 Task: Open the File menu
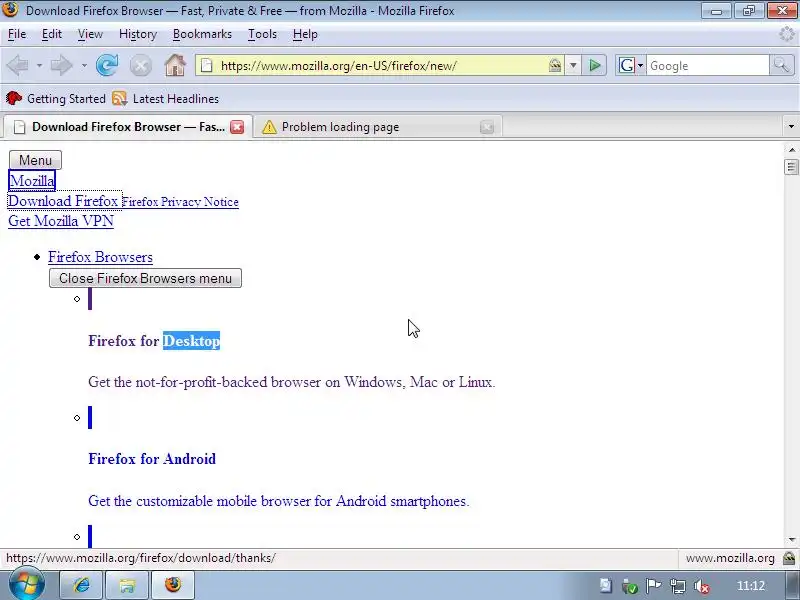(x=17, y=34)
